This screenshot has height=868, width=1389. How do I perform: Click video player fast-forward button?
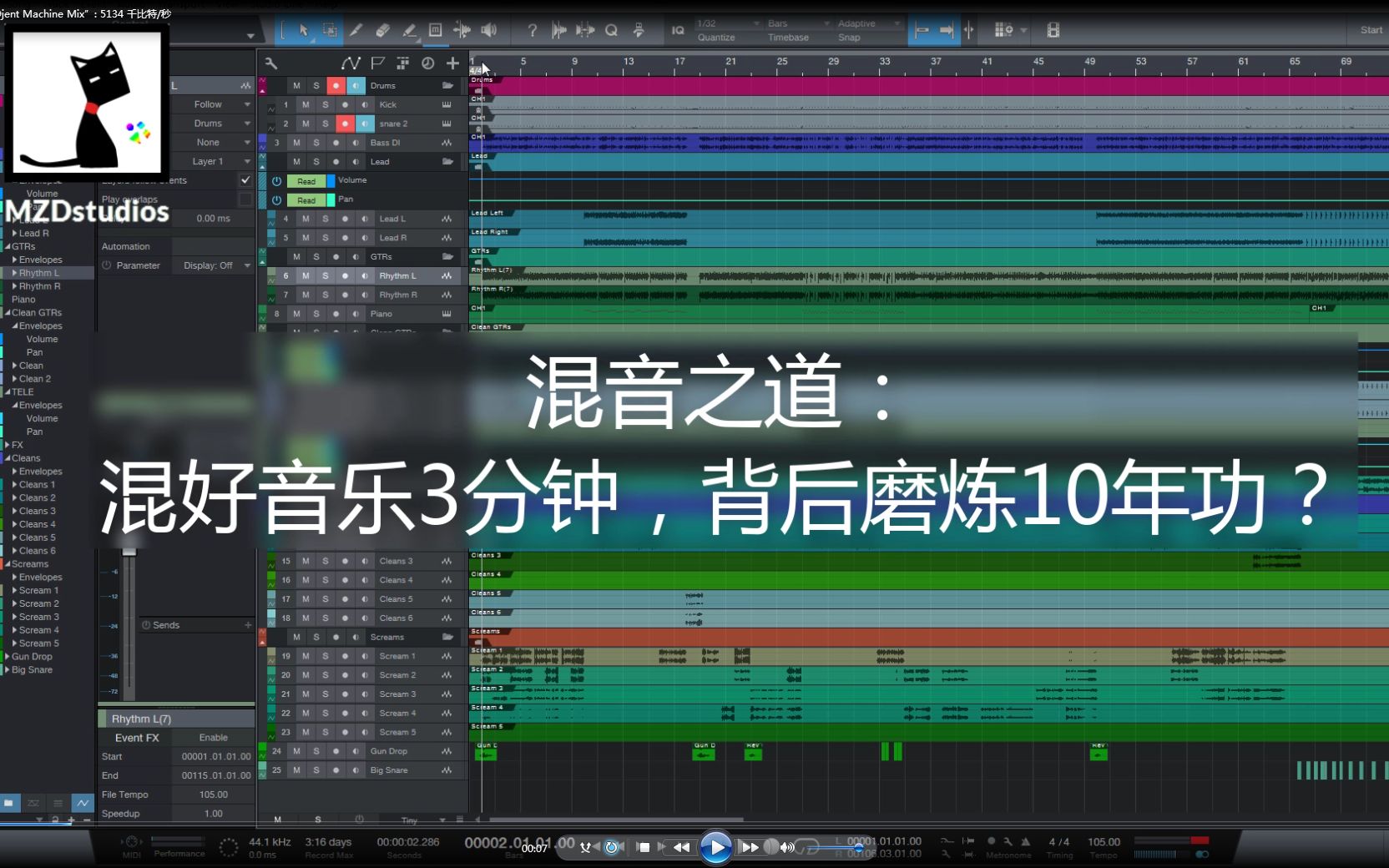click(x=750, y=847)
